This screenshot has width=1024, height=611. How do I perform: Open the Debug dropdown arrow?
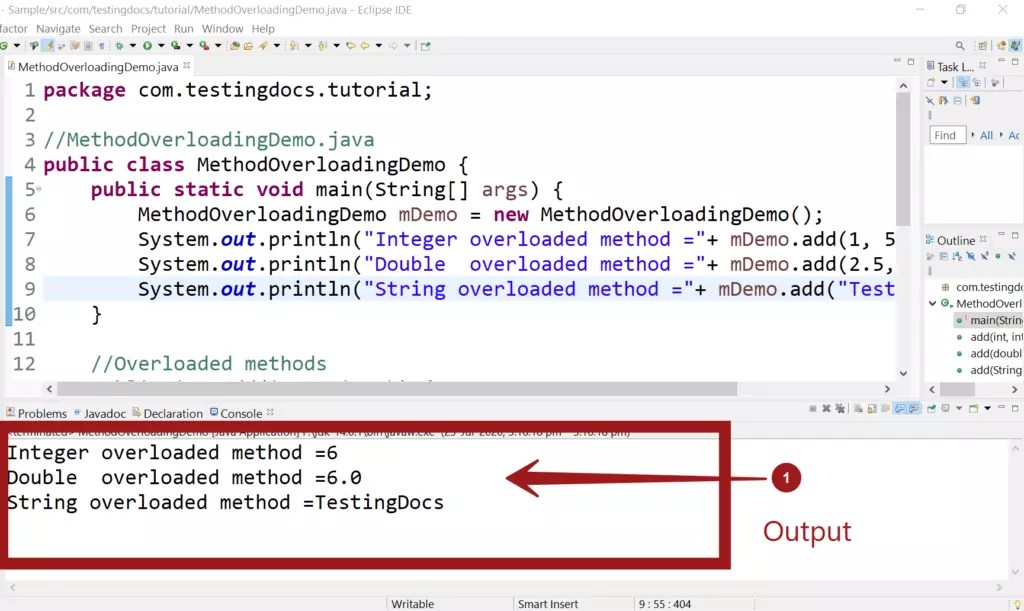point(133,46)
